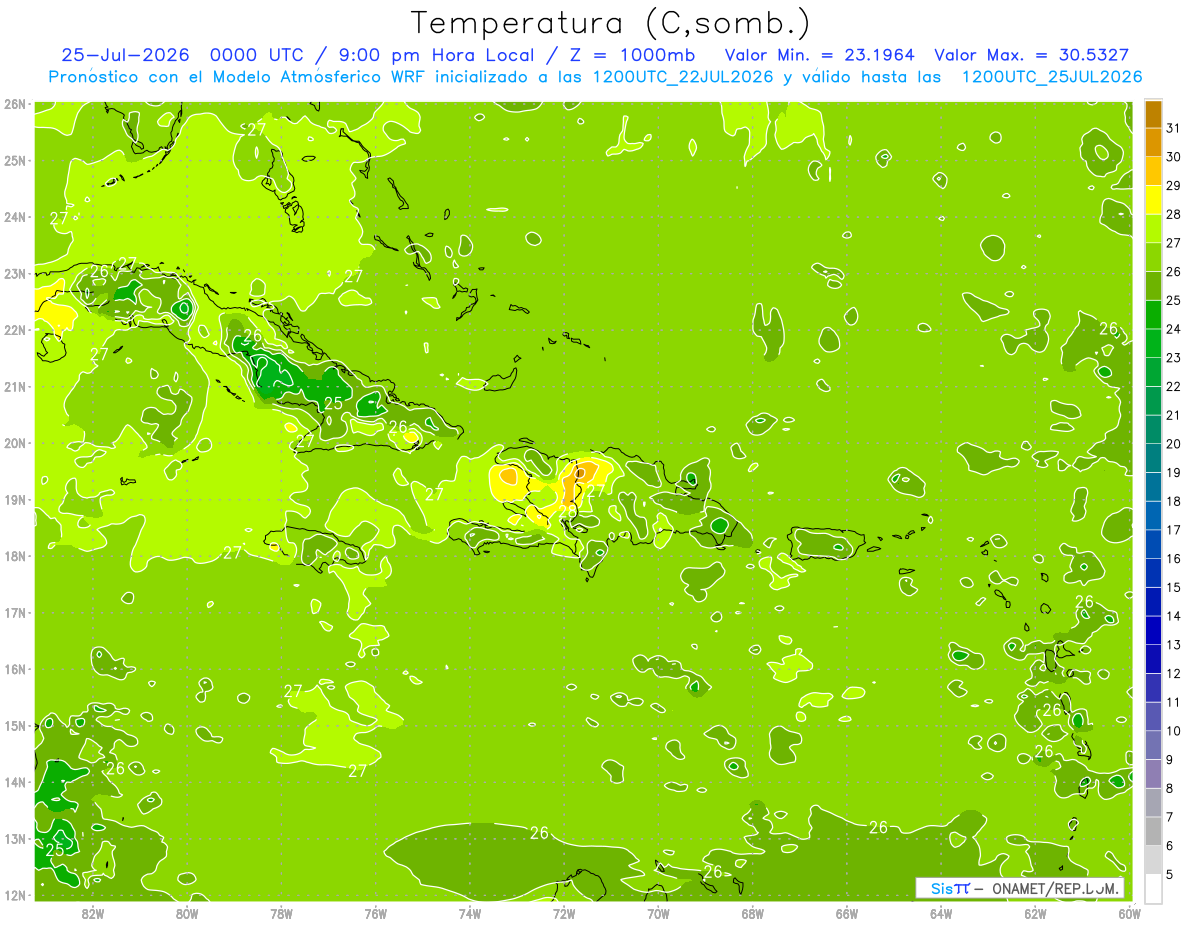The width and height of the screenshot is (1200, 927).
Task: Click the legend value 17 on color bar
Action: [x=1173, y=530]
